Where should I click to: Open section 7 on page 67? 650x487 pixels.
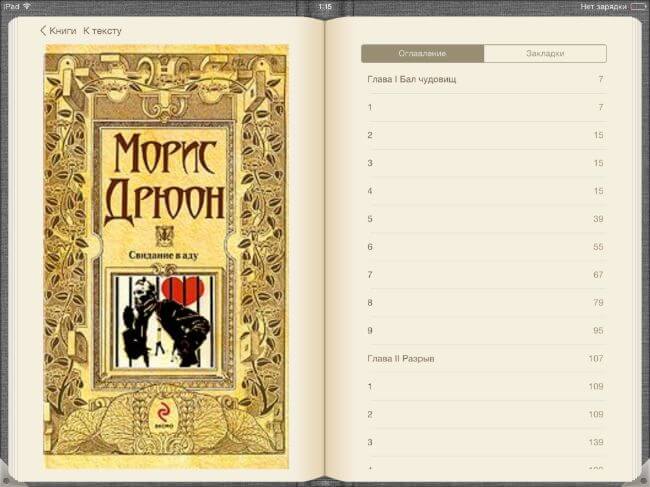tap(485, 275)
